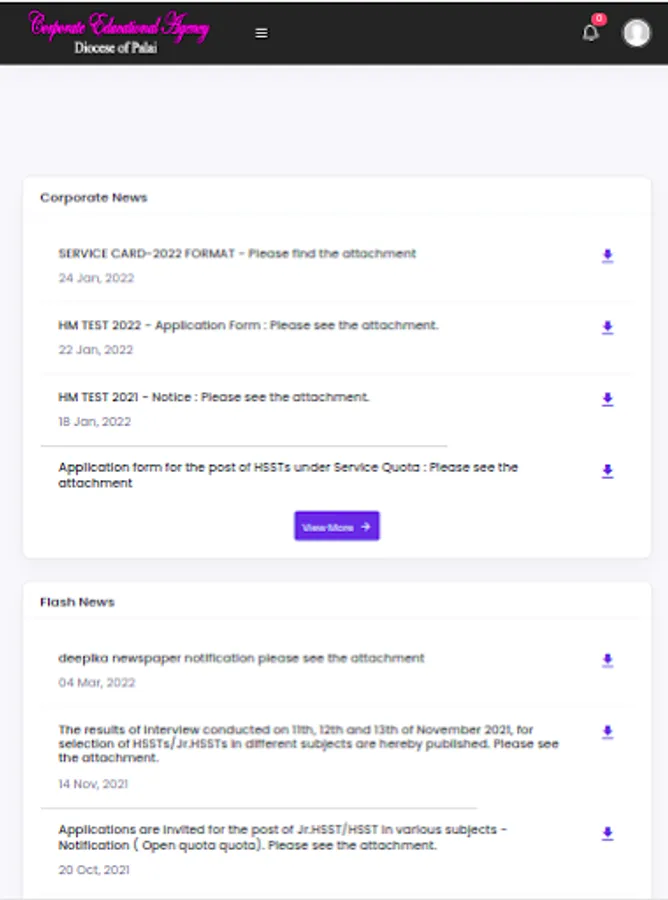This screenshot has width=668, height=900.
Task: Open the user profile avatar
Action: (636, 33)
